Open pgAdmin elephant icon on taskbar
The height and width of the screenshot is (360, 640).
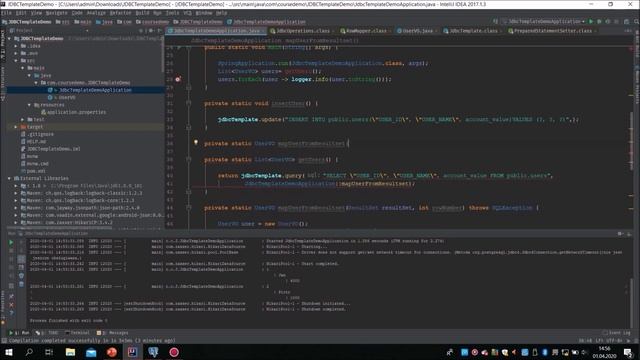153,352
